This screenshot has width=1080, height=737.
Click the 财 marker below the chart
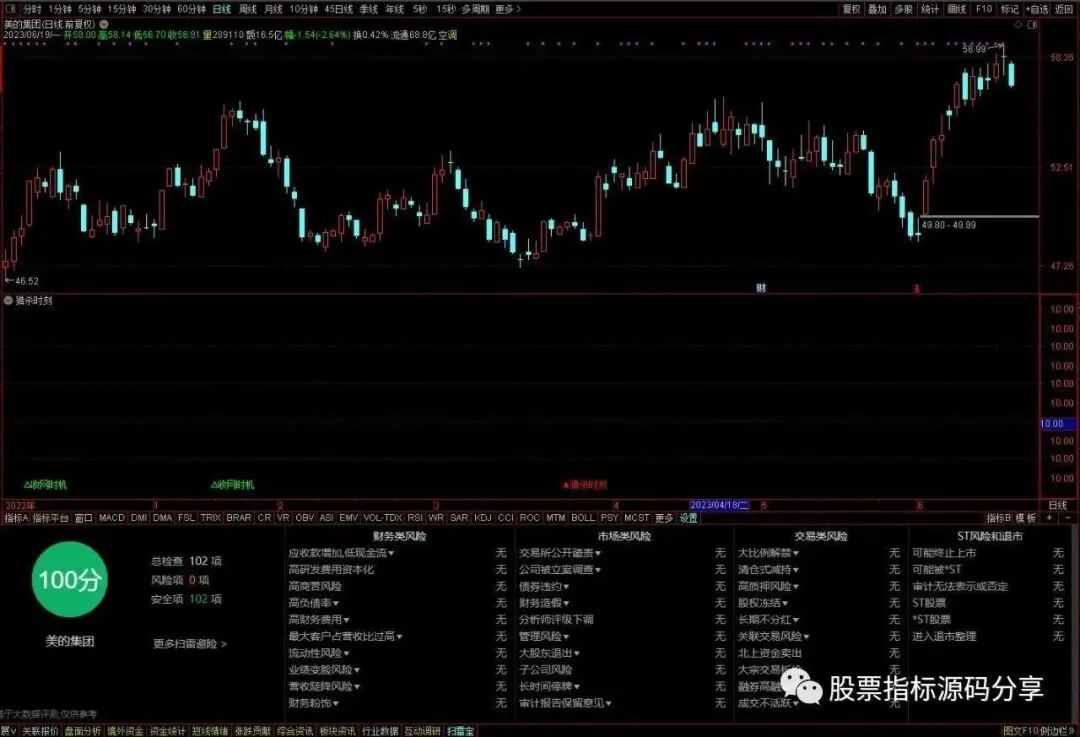point(761,288)
